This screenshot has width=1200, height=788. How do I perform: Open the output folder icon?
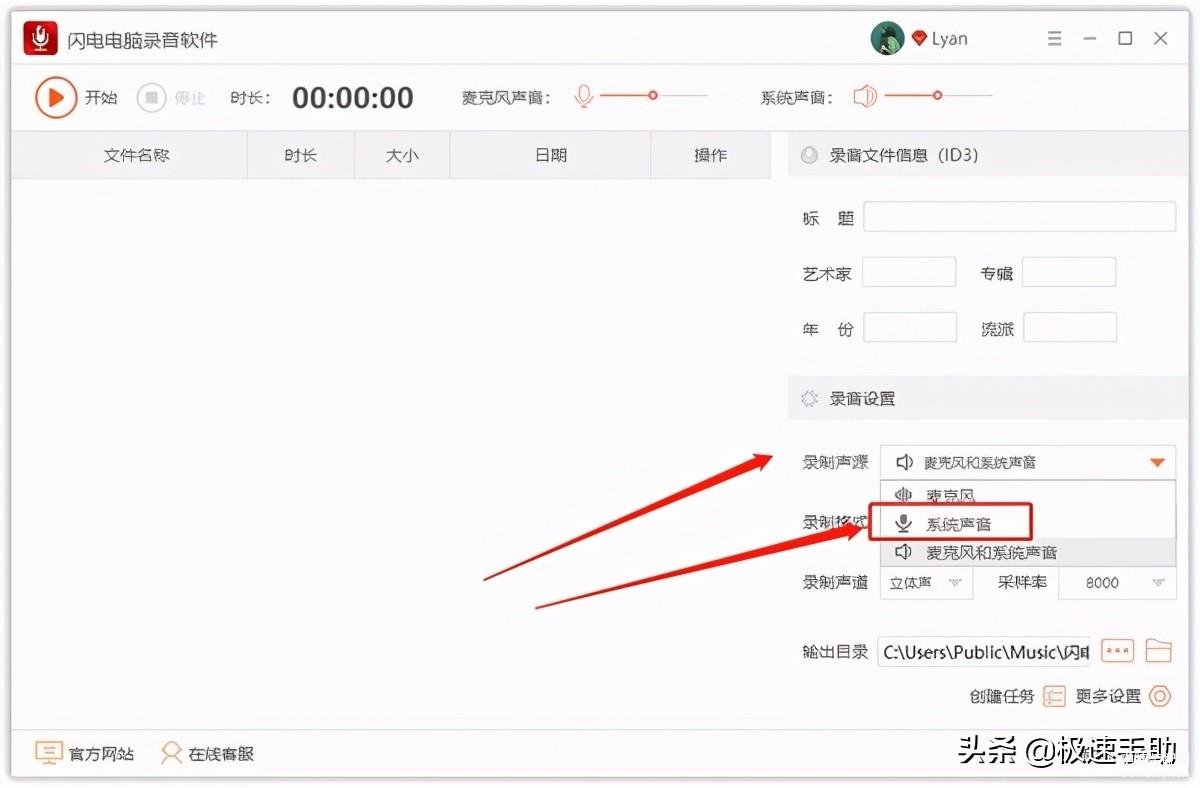pyautogui.click(x=1158, y=651)
